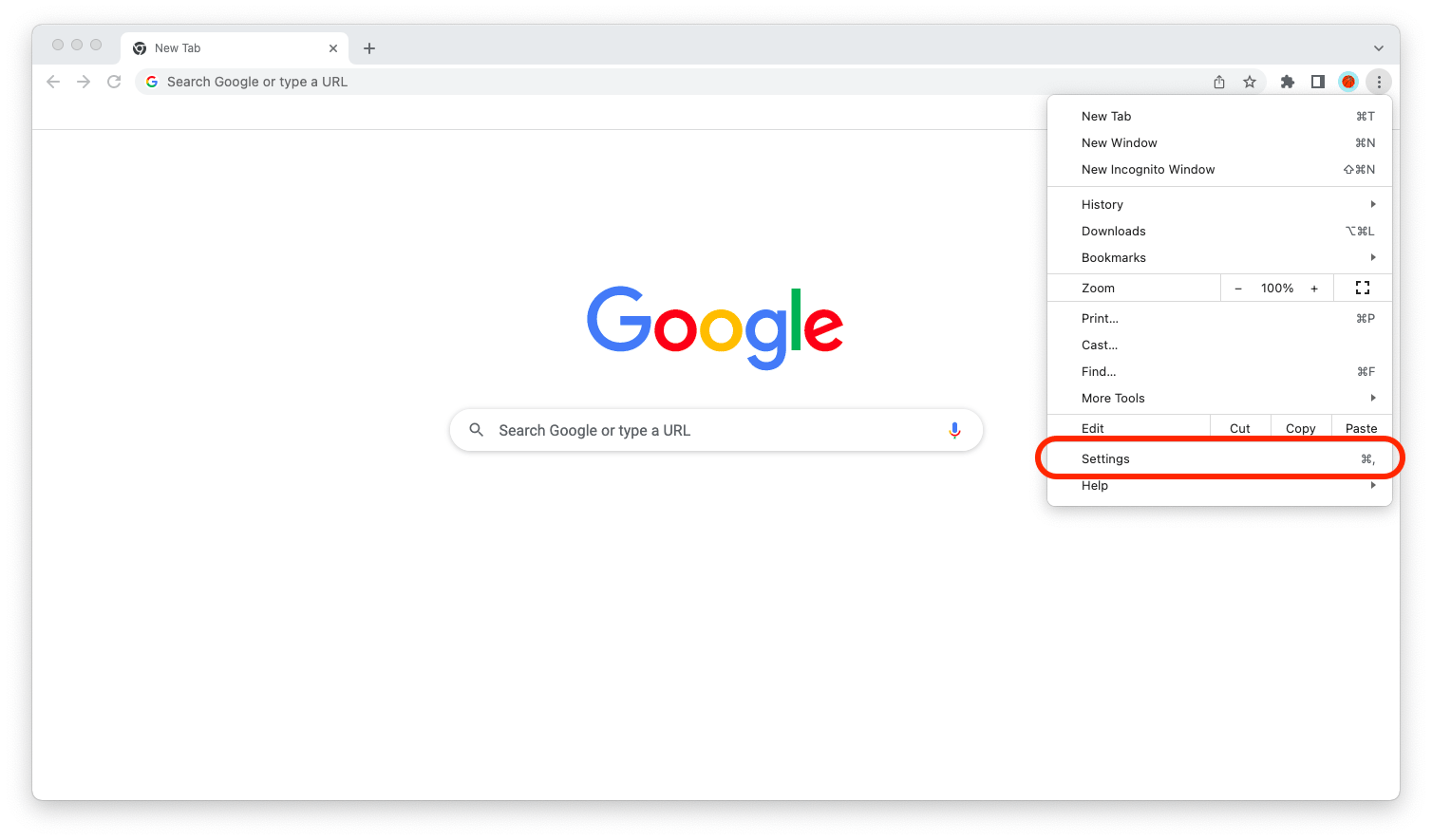The image size is (1432, 840).
Task: Click the back navigation arrow
Action: coord(53,82)
